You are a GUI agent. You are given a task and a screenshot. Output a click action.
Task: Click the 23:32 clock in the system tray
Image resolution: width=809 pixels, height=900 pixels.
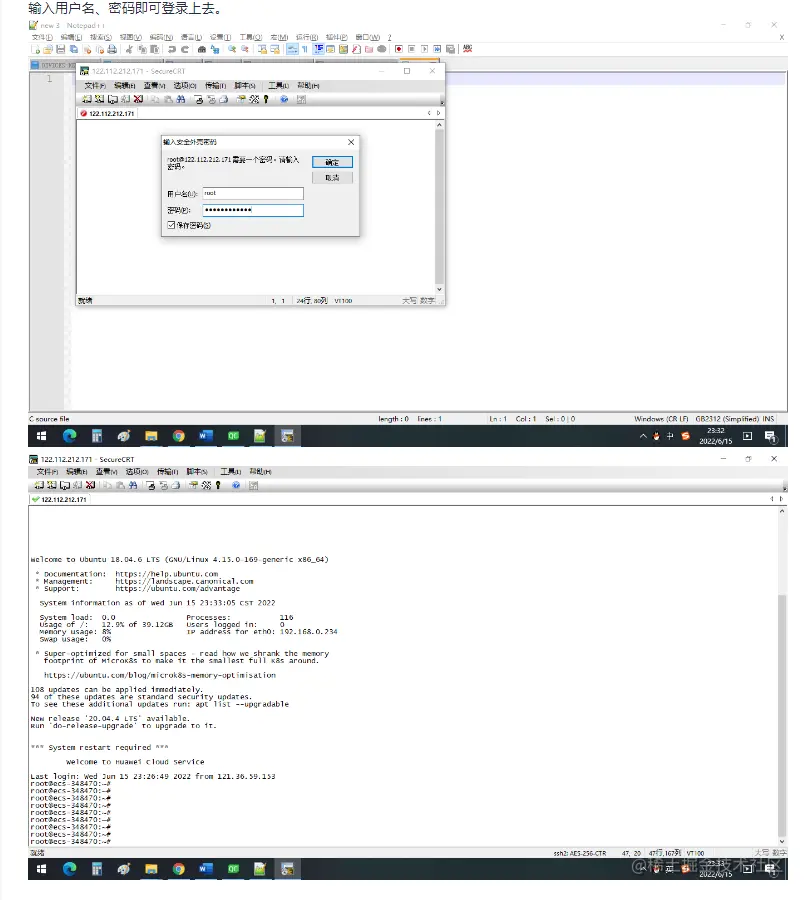pos(715,436)
